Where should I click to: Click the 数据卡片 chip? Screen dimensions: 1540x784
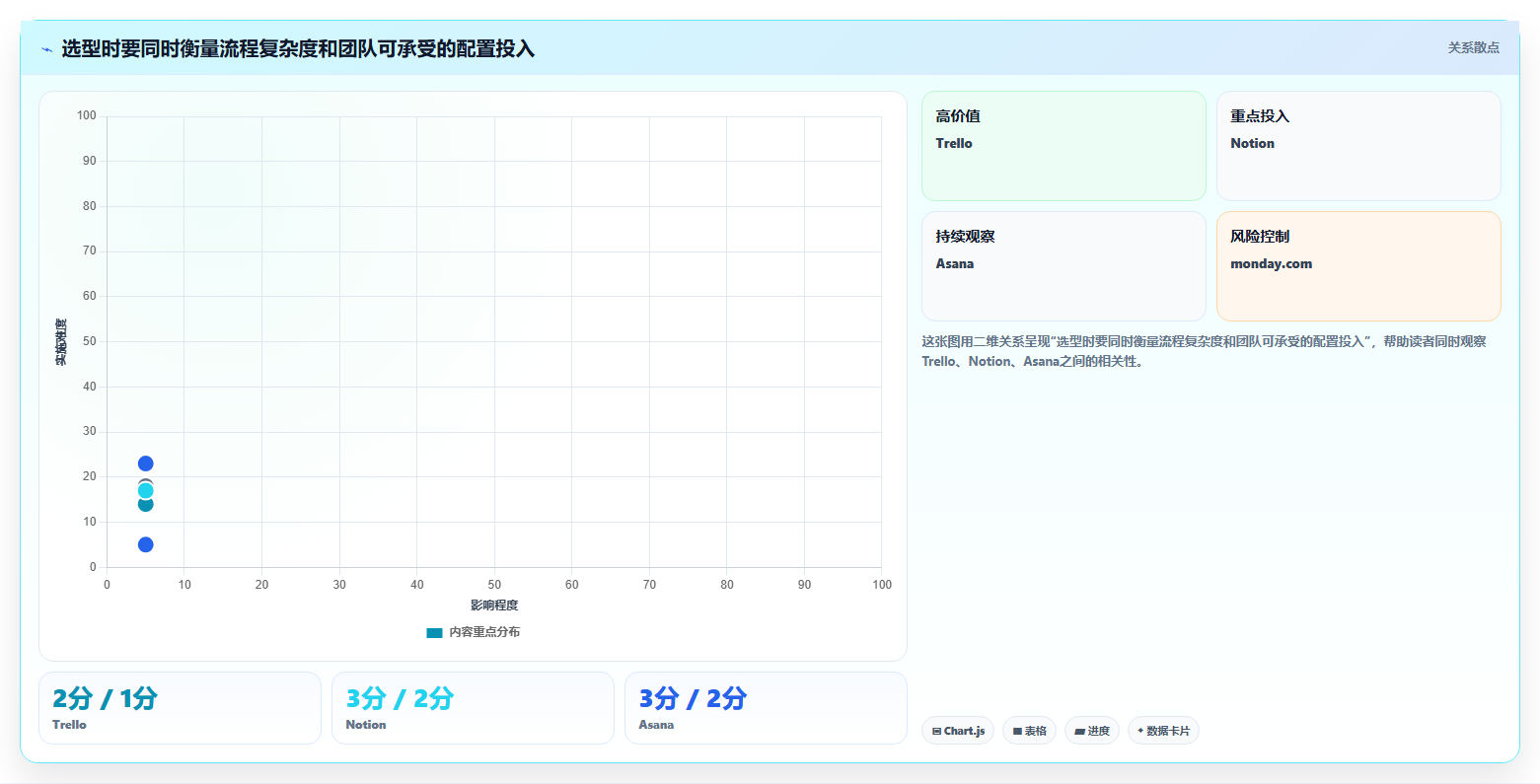[x=1163, y=731]
